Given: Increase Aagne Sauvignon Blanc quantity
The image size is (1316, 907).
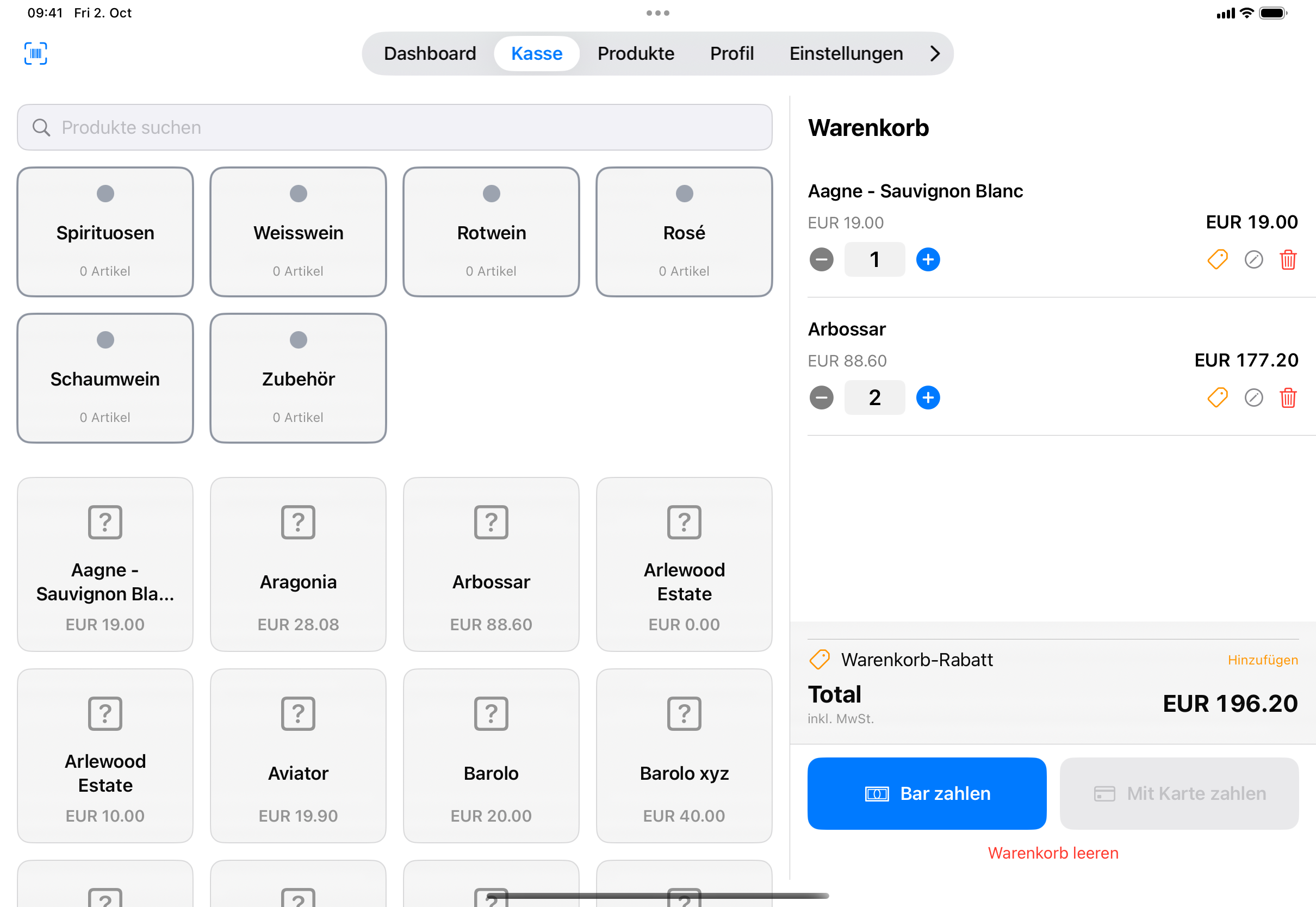Looking at the screenshot, I should coord(928,260).
